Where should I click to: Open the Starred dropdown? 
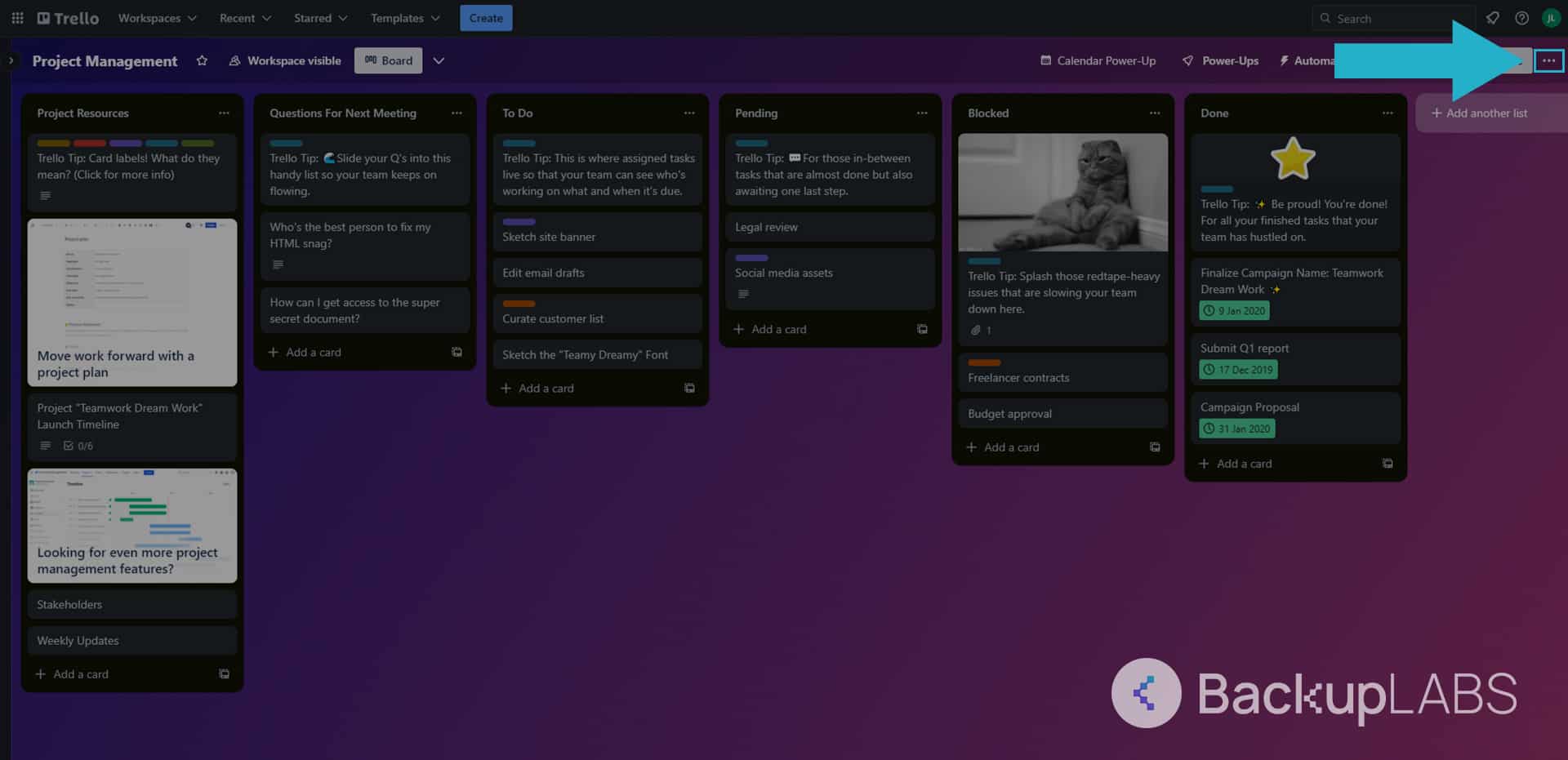pyautogui.click(x=320, y=18)
